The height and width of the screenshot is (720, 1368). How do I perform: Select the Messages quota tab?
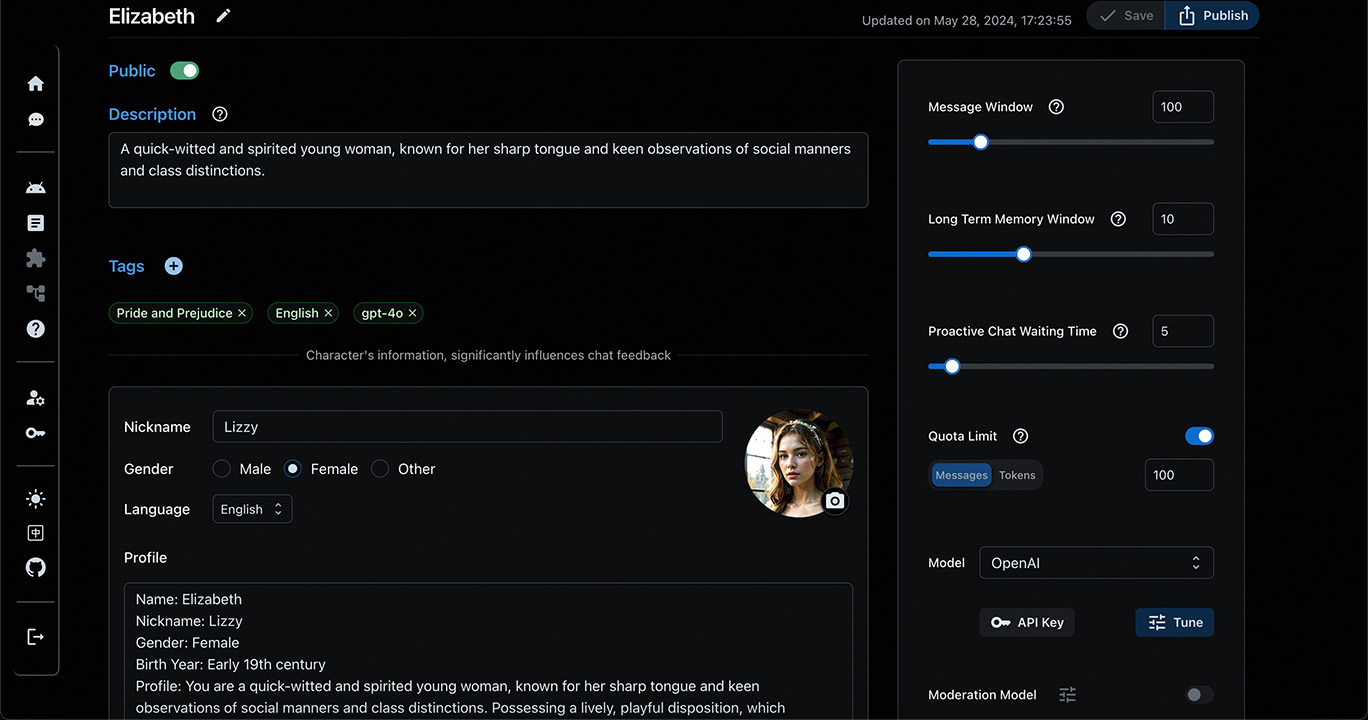coord(961,475)
